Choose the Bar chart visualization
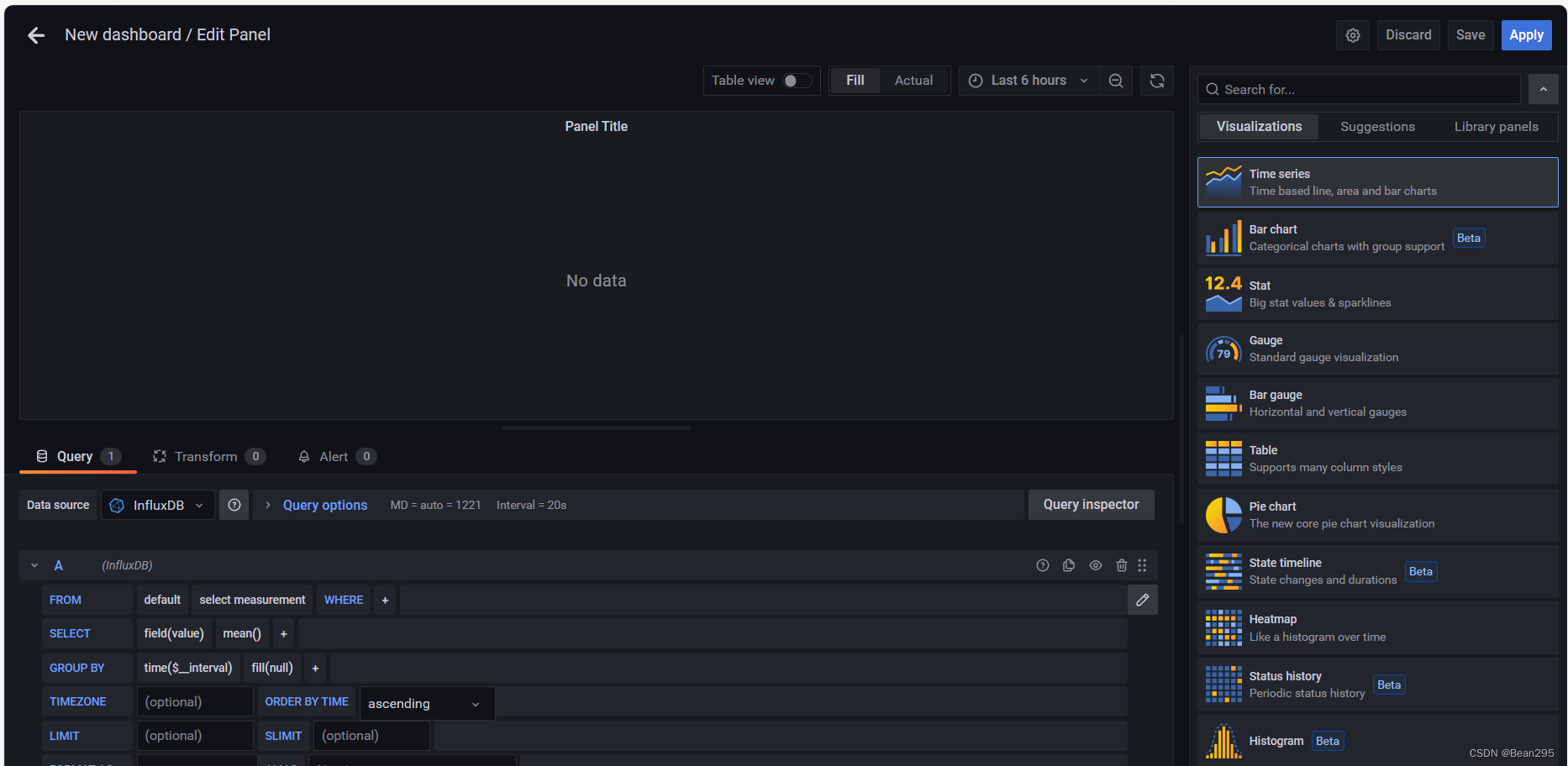The width and height of the screenshot is (1568, 766). point(1377,238)
